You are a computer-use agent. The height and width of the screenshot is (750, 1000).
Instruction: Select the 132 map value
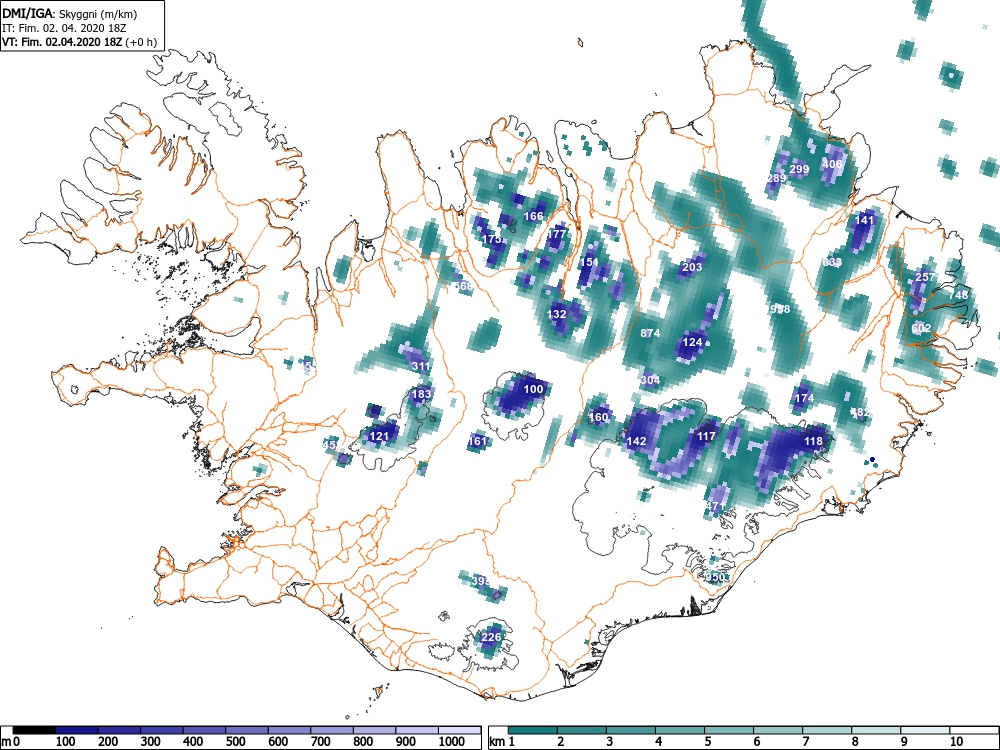point(557,314)
